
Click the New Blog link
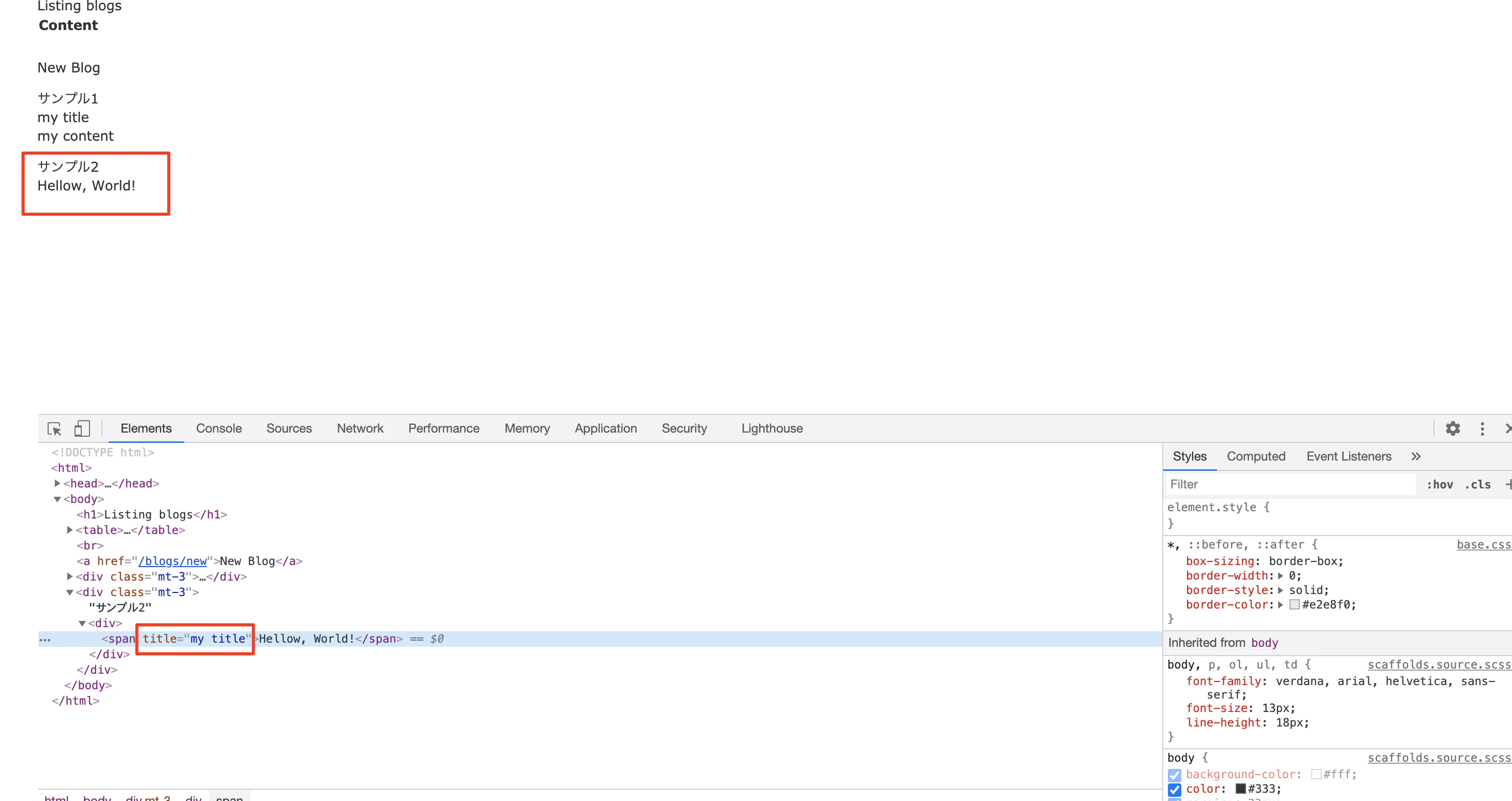click(x=69, y=68)
